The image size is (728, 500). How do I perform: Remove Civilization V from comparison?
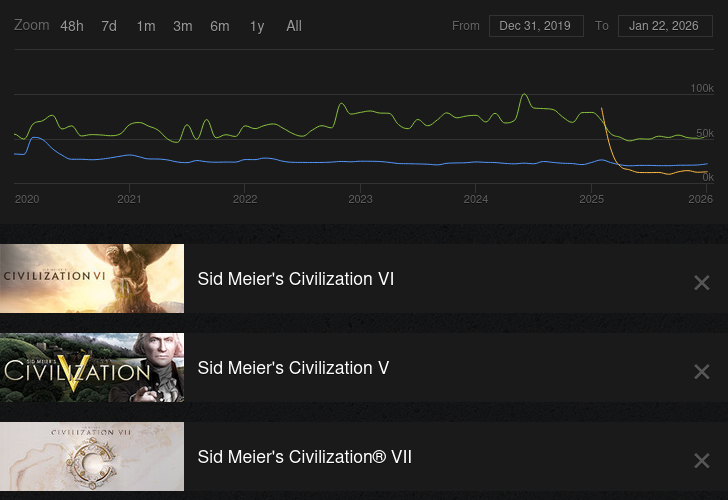(x=702, y=371)
